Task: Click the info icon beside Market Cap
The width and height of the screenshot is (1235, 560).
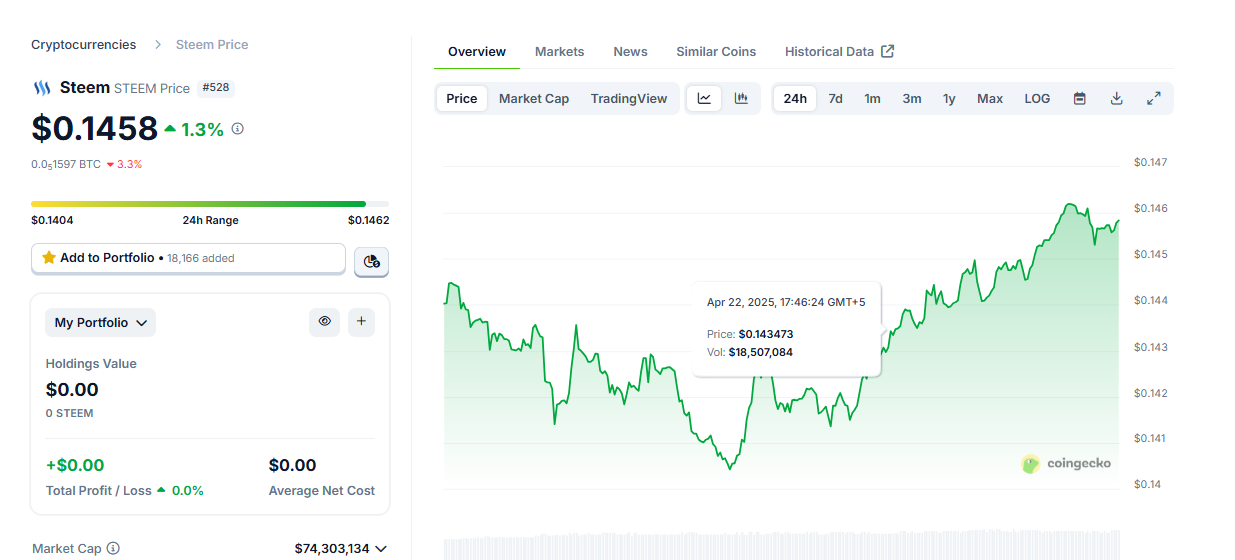Action: [x=113, y=548]
